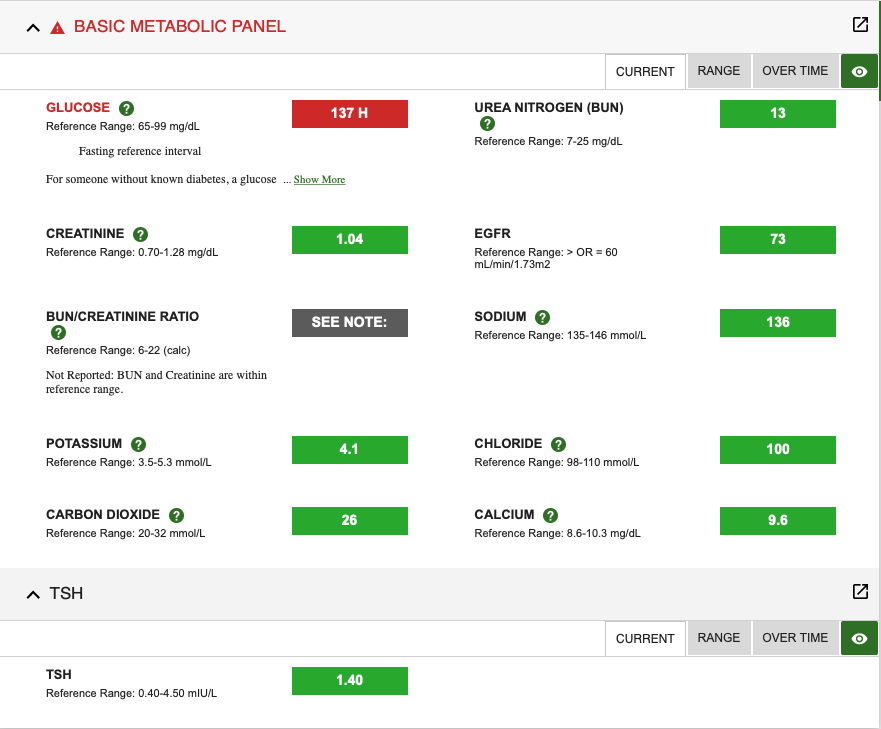Image resolution: width=881 pixels, height=729 pixels.
Task: Click the BUN/CREATININE RATIO label
Action: 122,316
